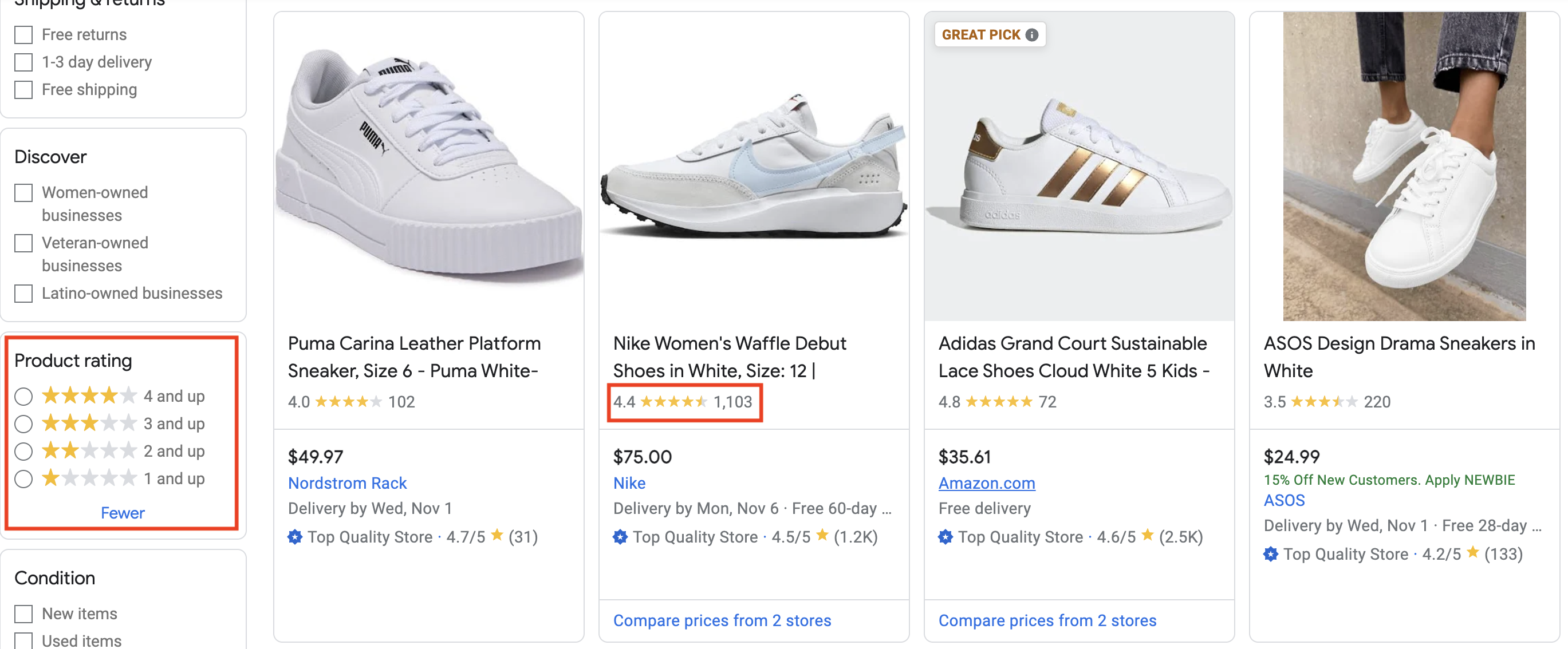Select the 4 and up rating filter
The width and height of the screenshot is (1568, 649).
coord(23,397)
